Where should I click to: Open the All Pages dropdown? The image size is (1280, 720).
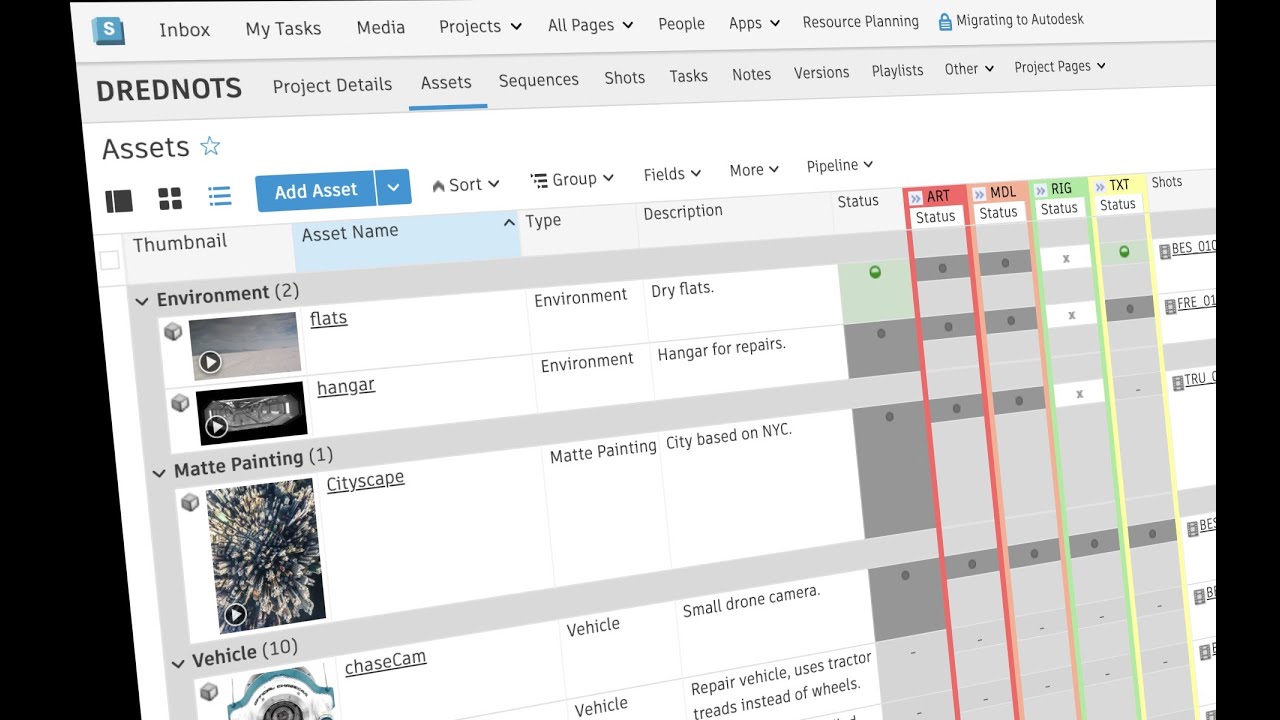[590, 25]
